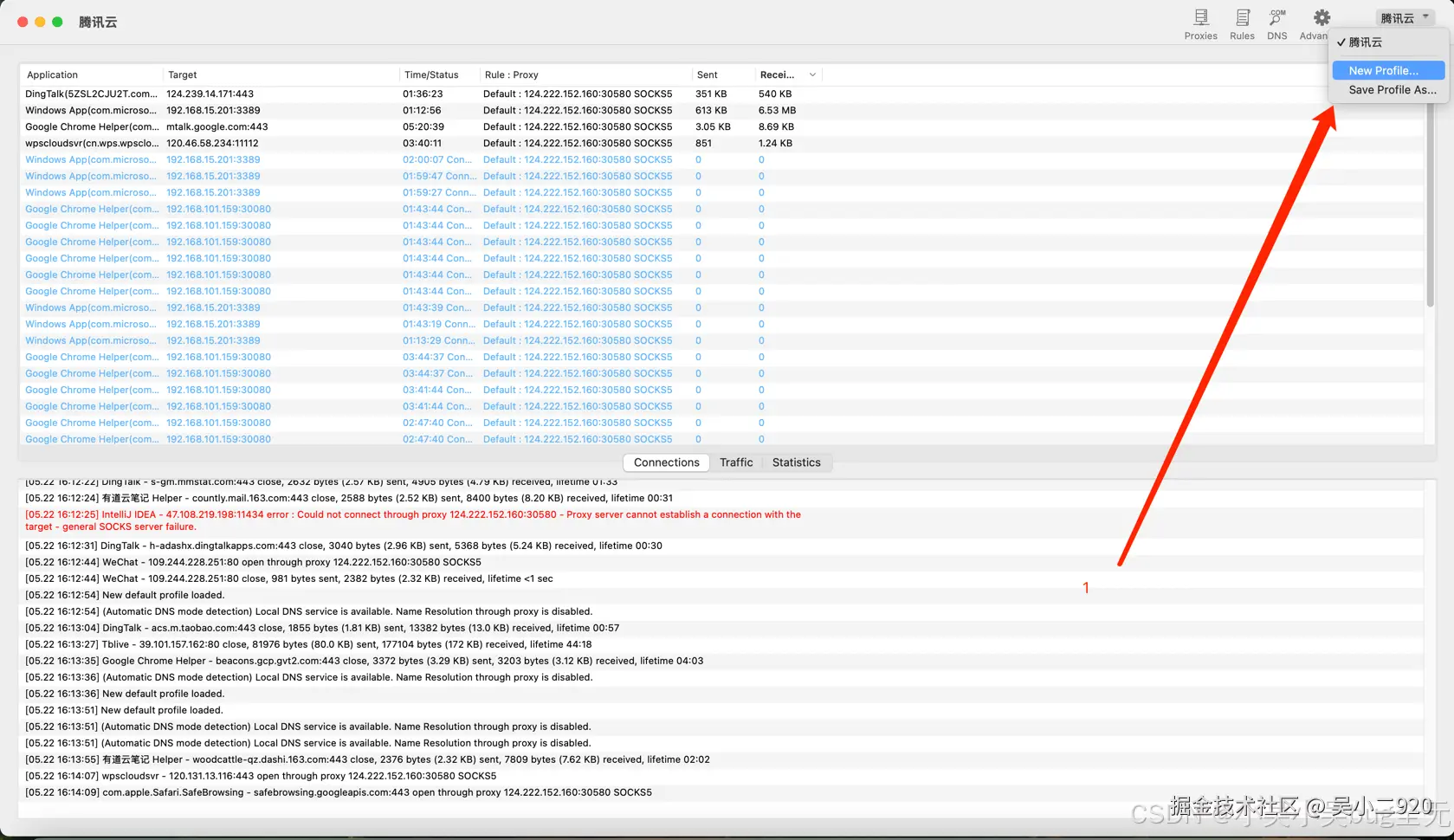Select the checked 腾讯云 profile entry
The height and width of the screenshot is (840, 1454).
1388,42
